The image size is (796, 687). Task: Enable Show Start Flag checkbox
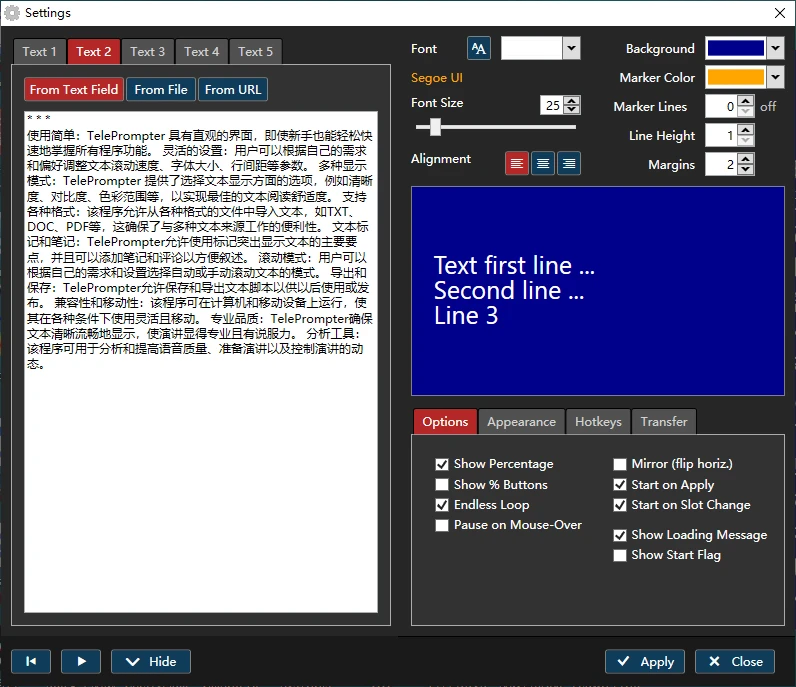[x=619, y=555]
